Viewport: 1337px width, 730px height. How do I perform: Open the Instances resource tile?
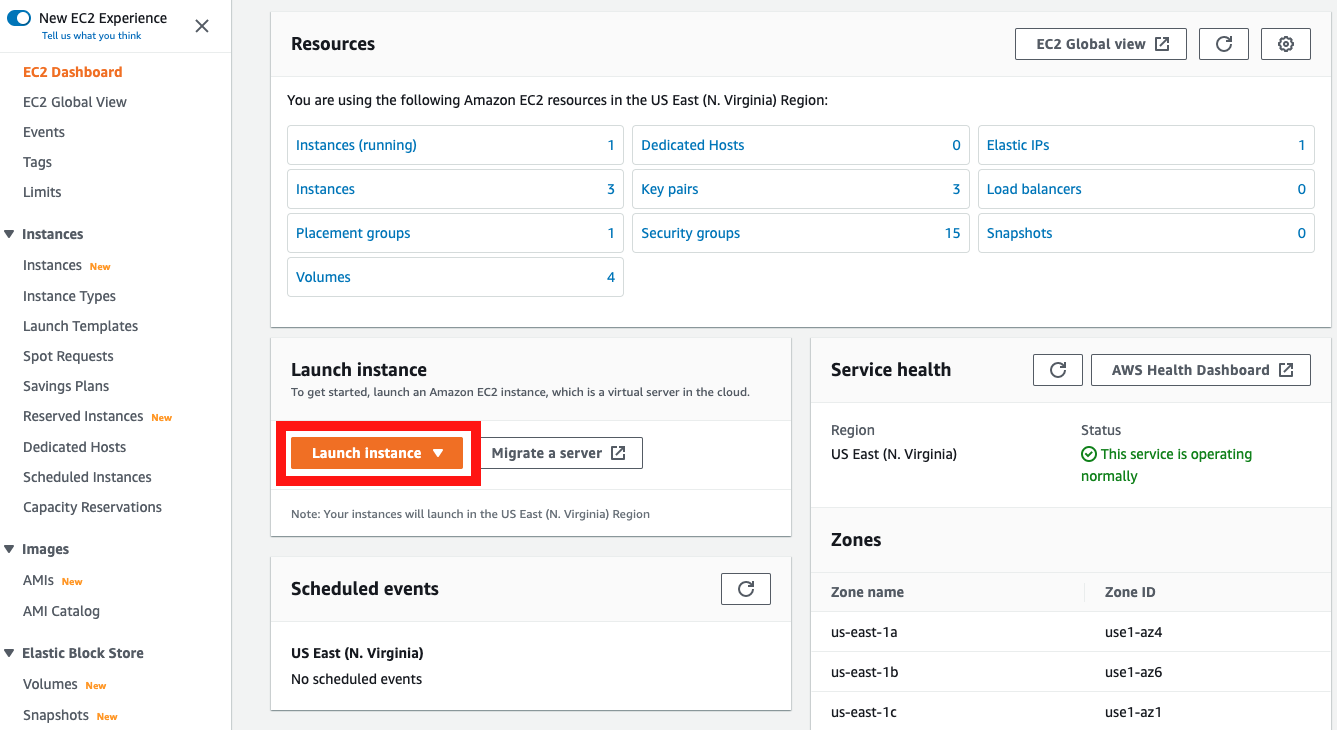455,189
